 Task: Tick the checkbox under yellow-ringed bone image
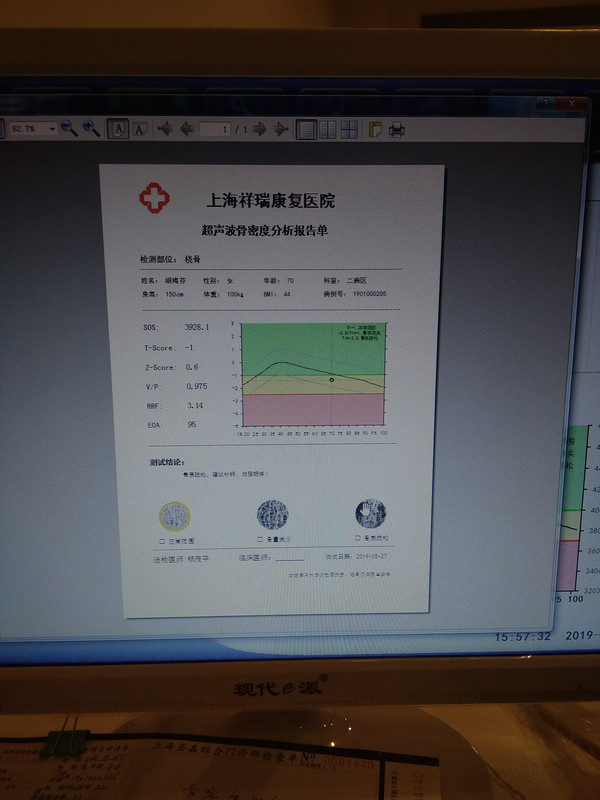coord(162,541)
